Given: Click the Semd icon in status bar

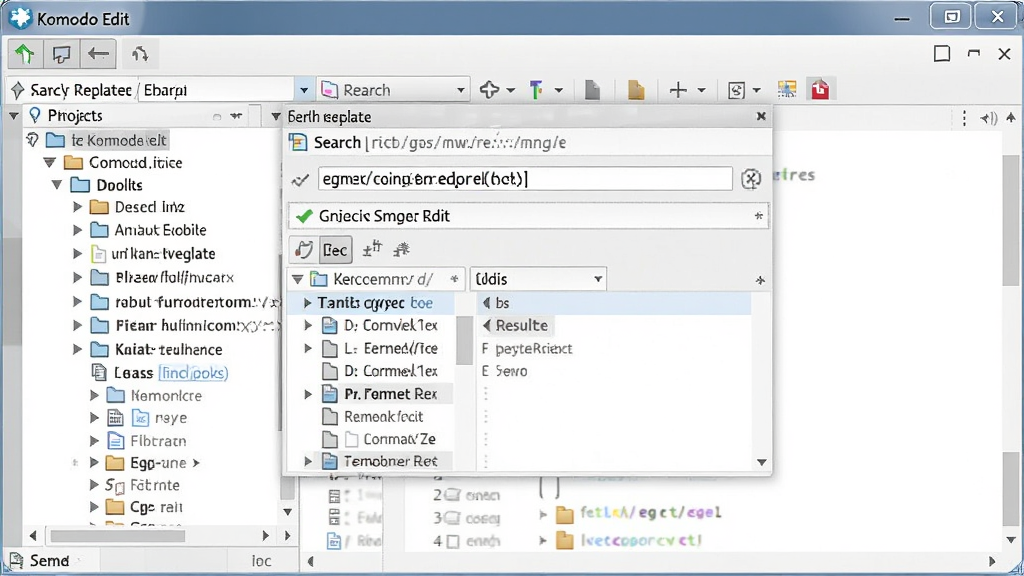Looking at the screenshot, I should click(15, 560).
